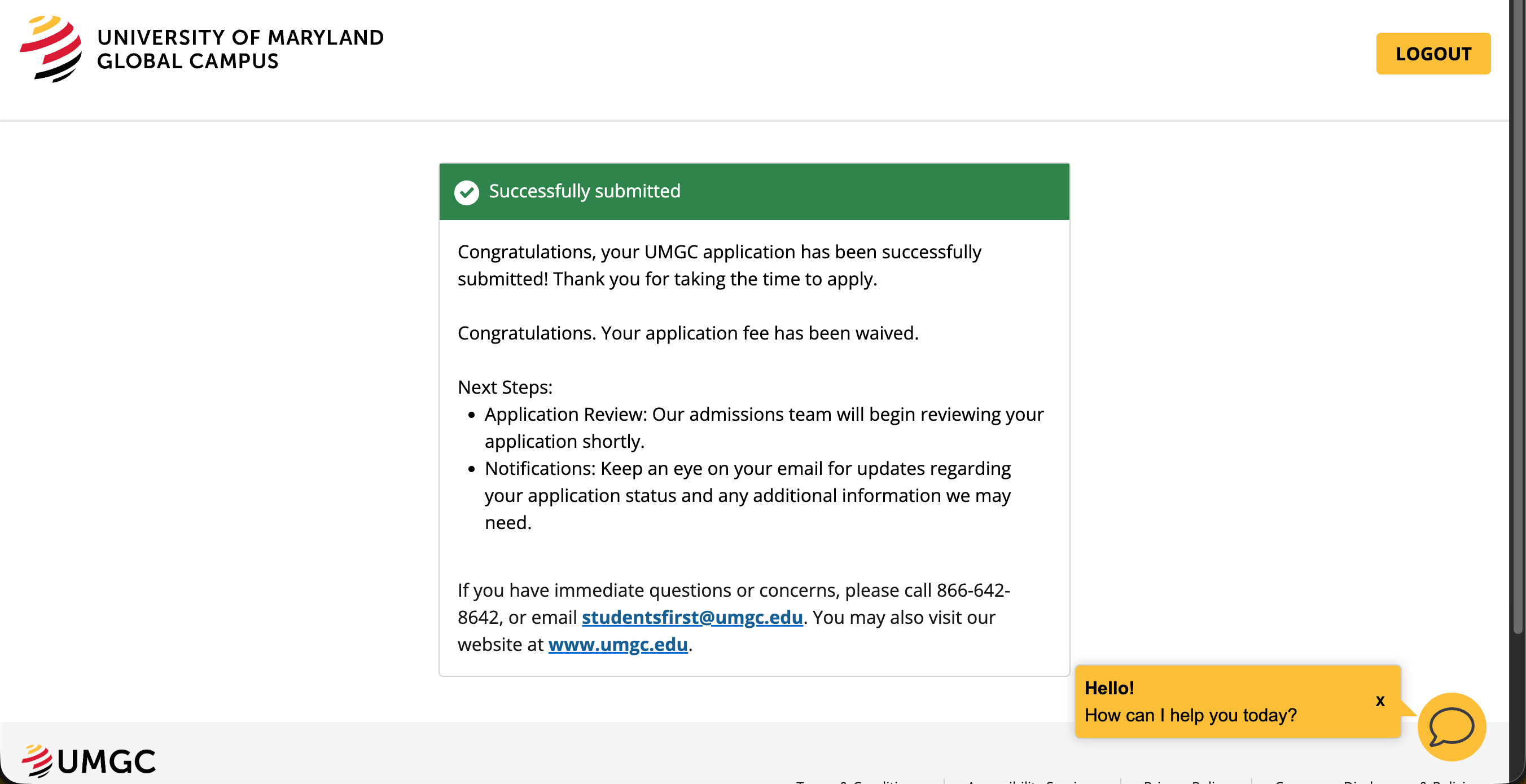Click the "please call 866-642-" contact text
The image size is (1526, 784).
tap(927, 591)
